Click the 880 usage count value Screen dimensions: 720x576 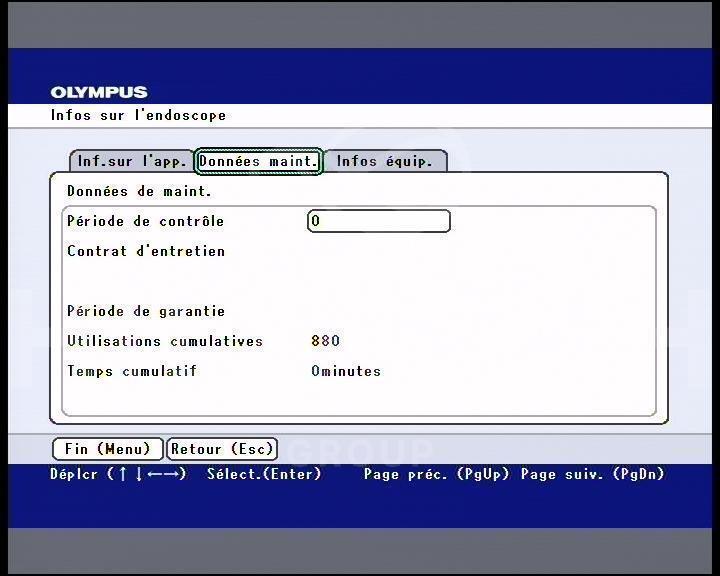point(326,341)
